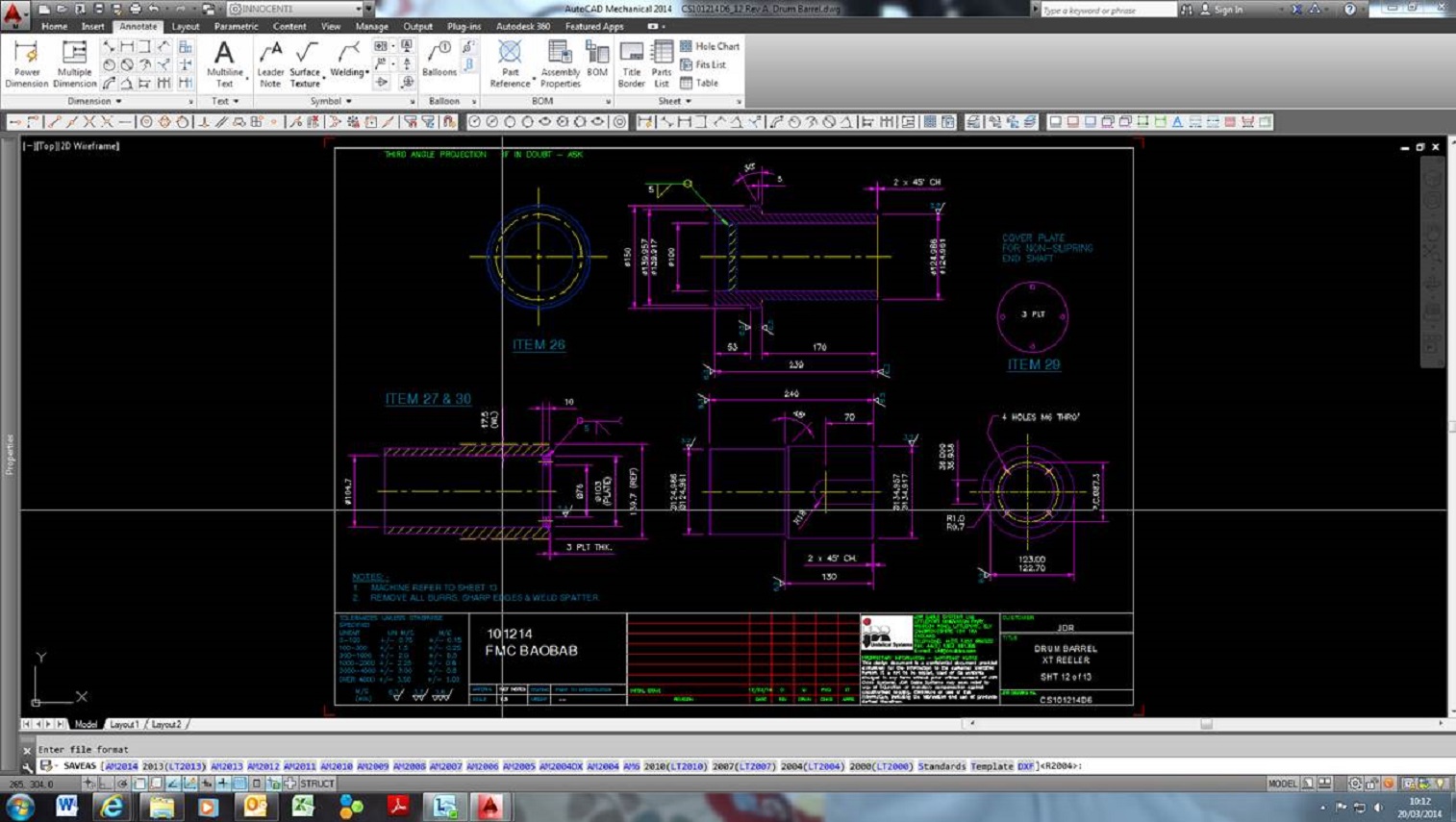Viewport: 1456px width, 822px height.
Task: Select the Power Dimension tool
Action: click(x=26, y=64)
